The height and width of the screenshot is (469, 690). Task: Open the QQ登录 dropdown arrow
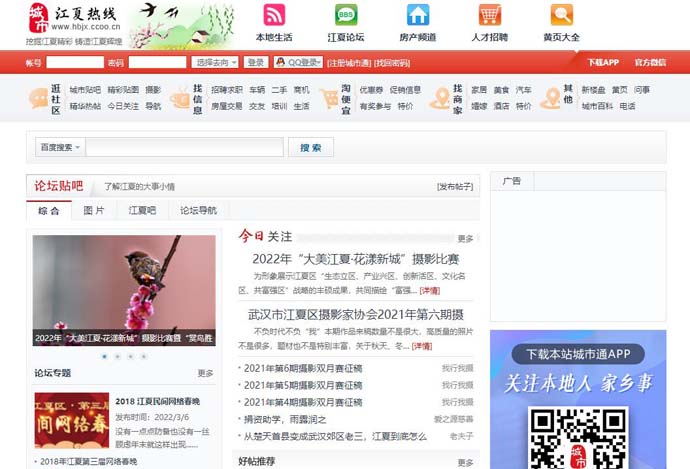[x=320, y=62]
